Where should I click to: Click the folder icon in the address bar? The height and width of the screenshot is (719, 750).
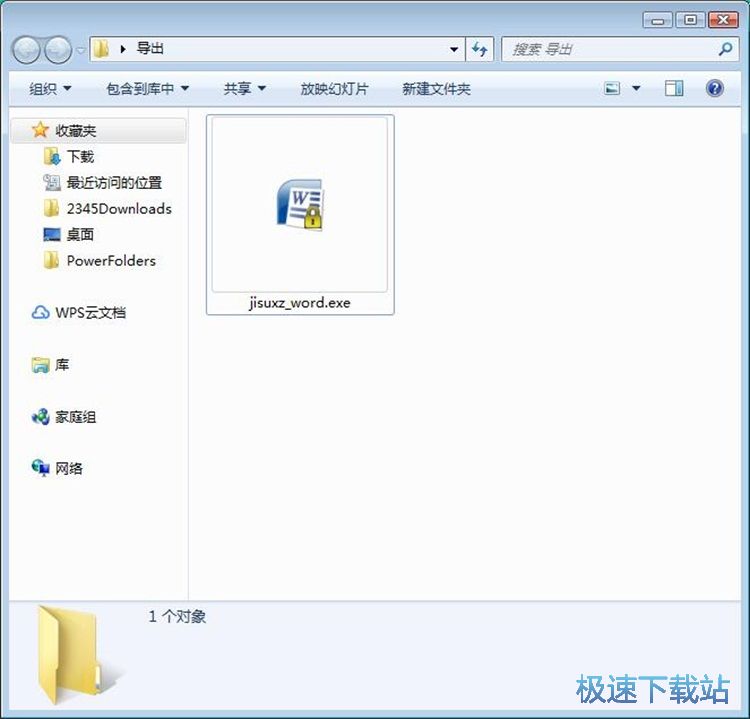pyautogui.click(x=101, y=49)
